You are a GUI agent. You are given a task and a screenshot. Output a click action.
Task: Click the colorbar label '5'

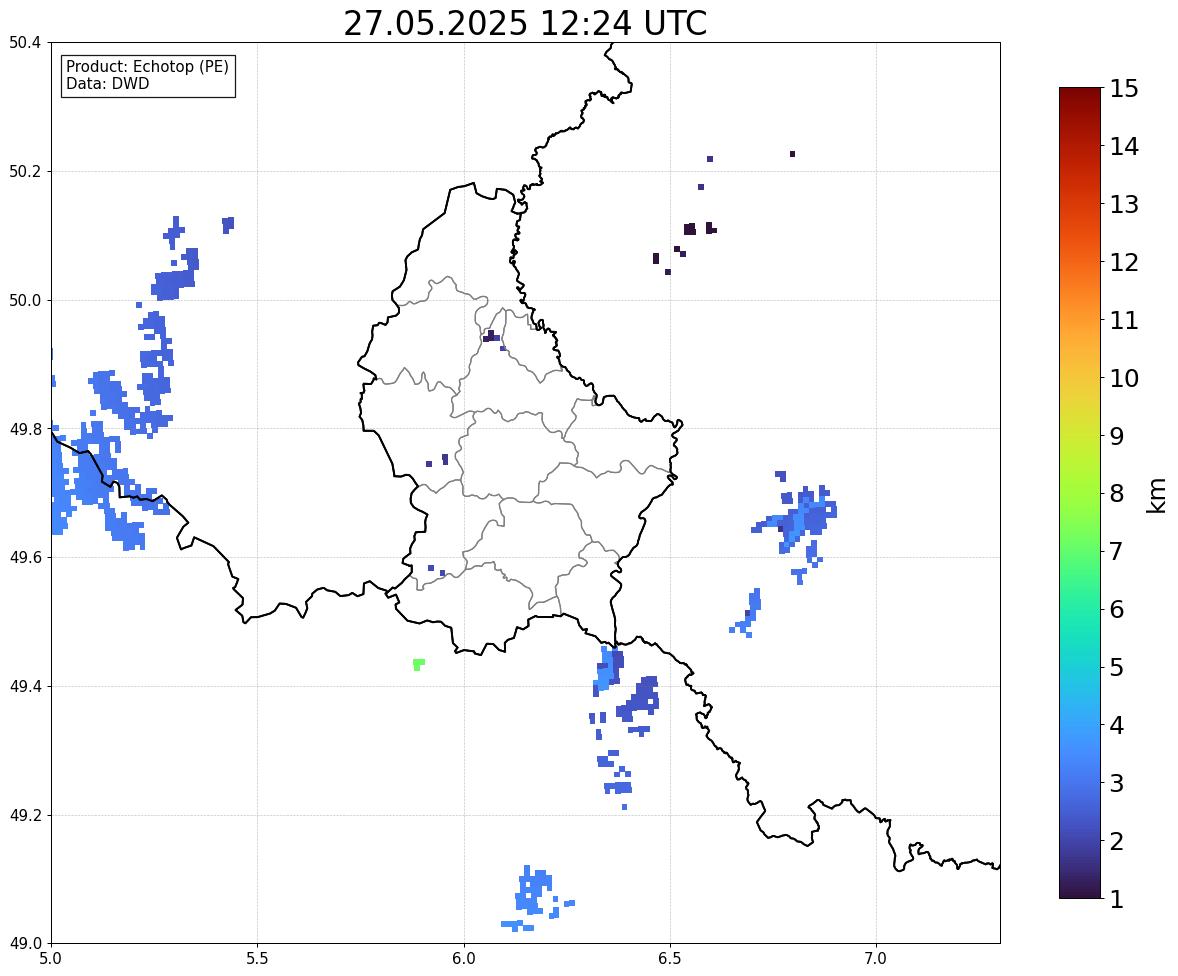(x=1117, y=667)
